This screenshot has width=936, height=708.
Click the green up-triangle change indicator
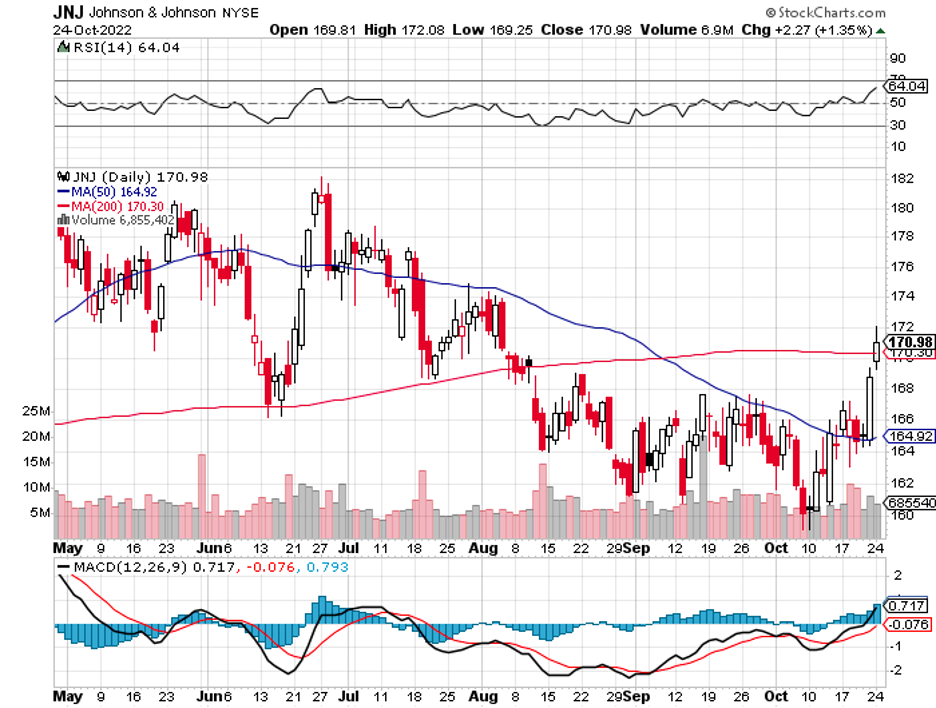coord(880,31)
